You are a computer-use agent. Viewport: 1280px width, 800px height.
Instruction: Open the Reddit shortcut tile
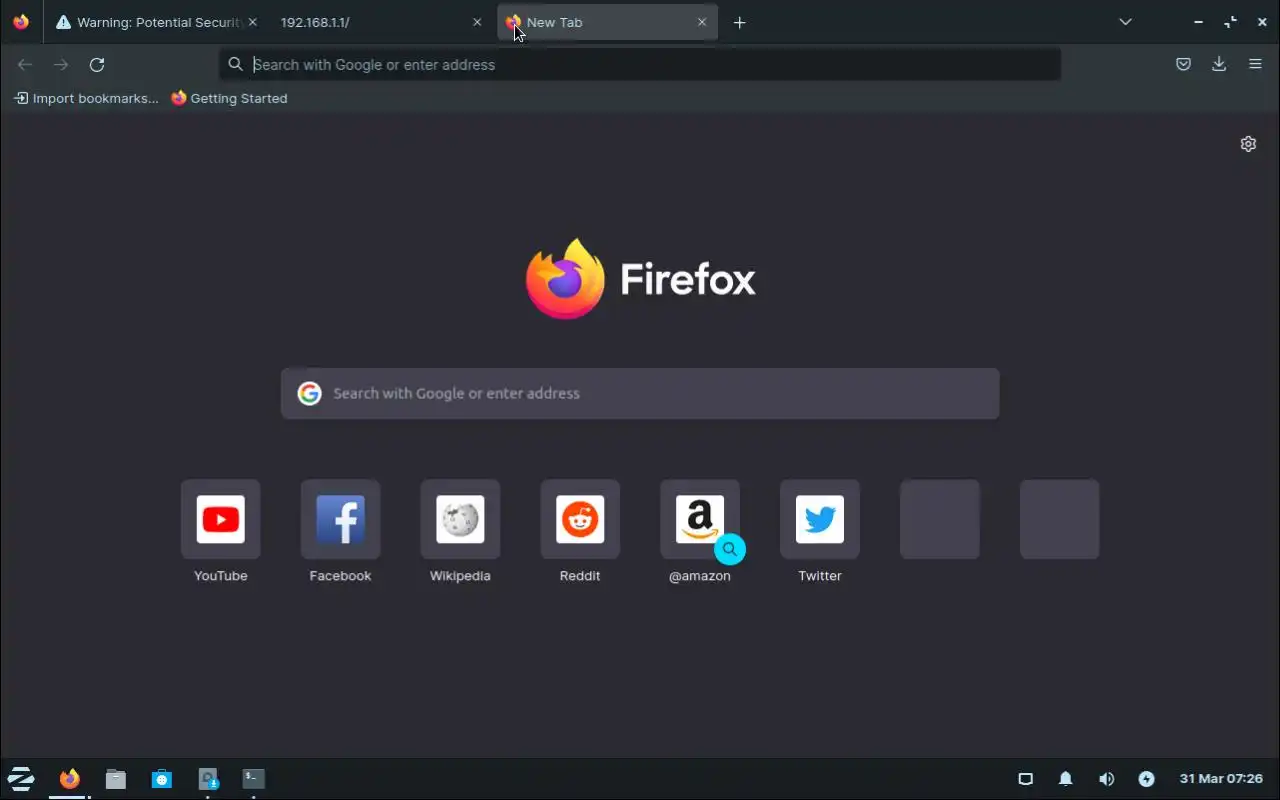580,519
